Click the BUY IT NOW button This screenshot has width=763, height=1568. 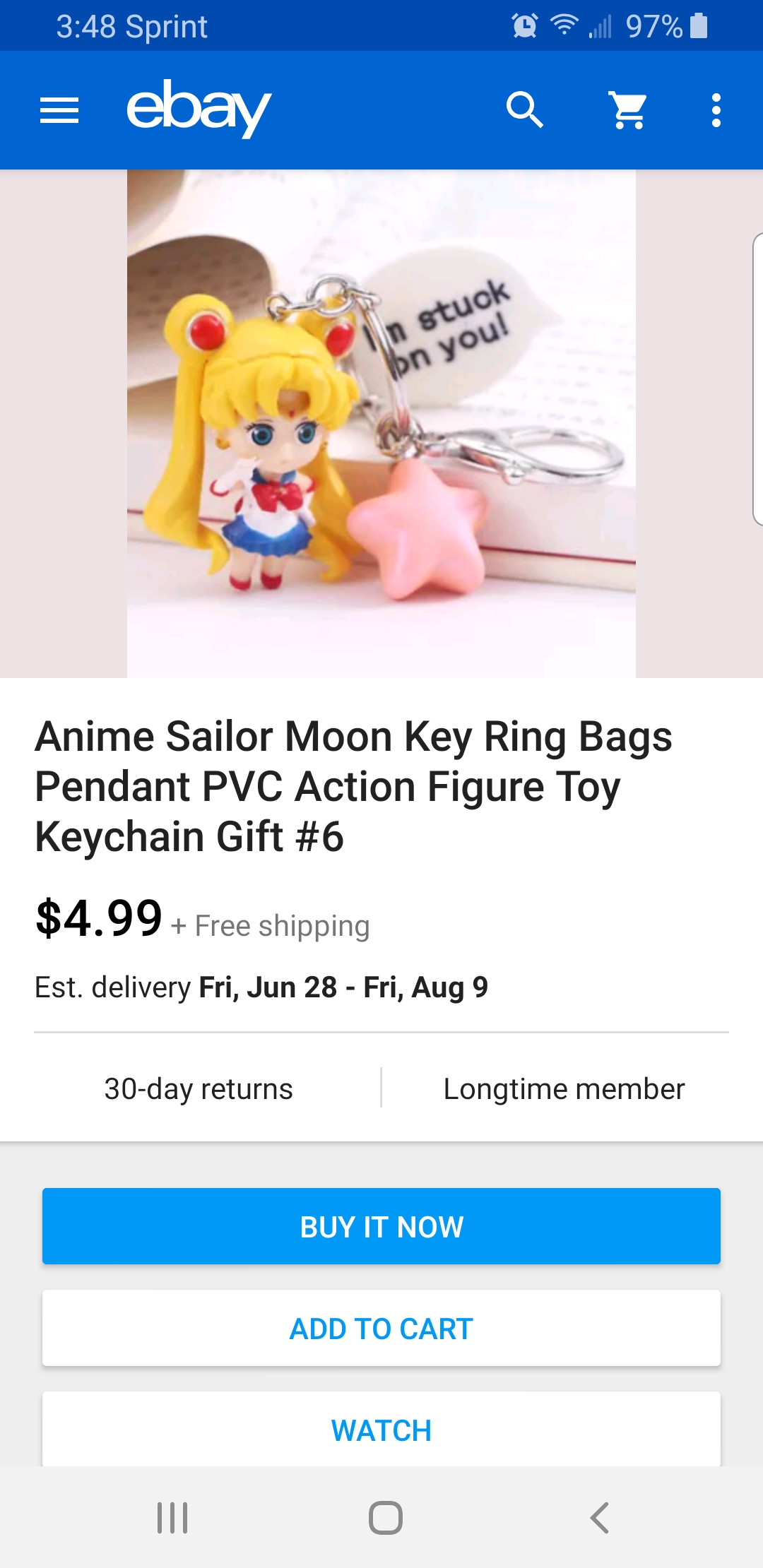click(x=381, y=1226)
